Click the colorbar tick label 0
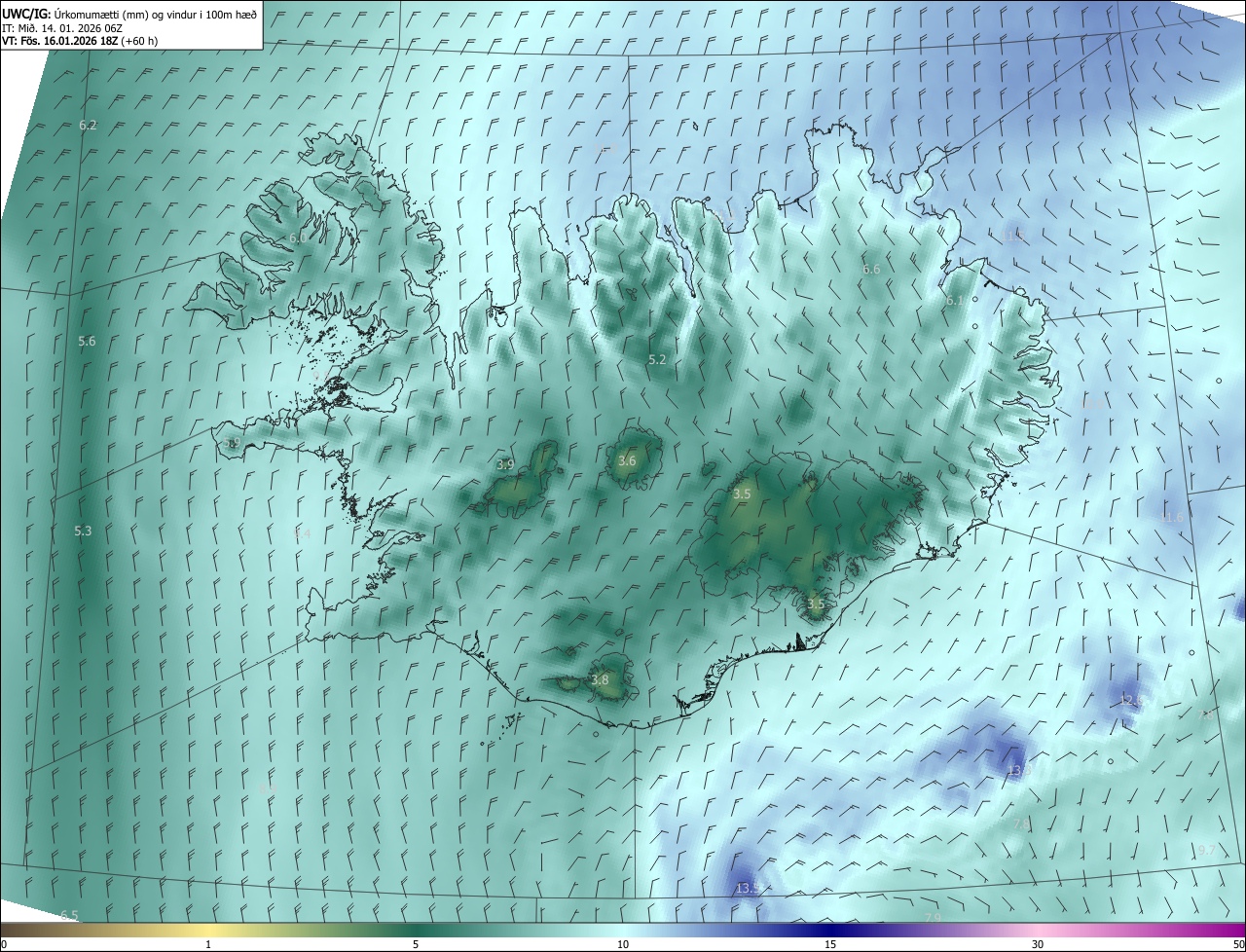Viewport: 1246px width, 952px height. coord(4,945)
